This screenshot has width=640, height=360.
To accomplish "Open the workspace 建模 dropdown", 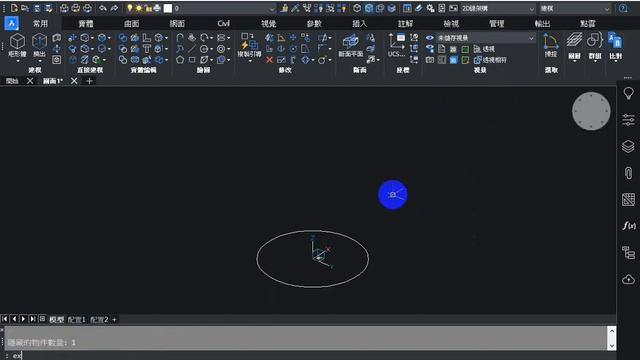I will (575, 8).
